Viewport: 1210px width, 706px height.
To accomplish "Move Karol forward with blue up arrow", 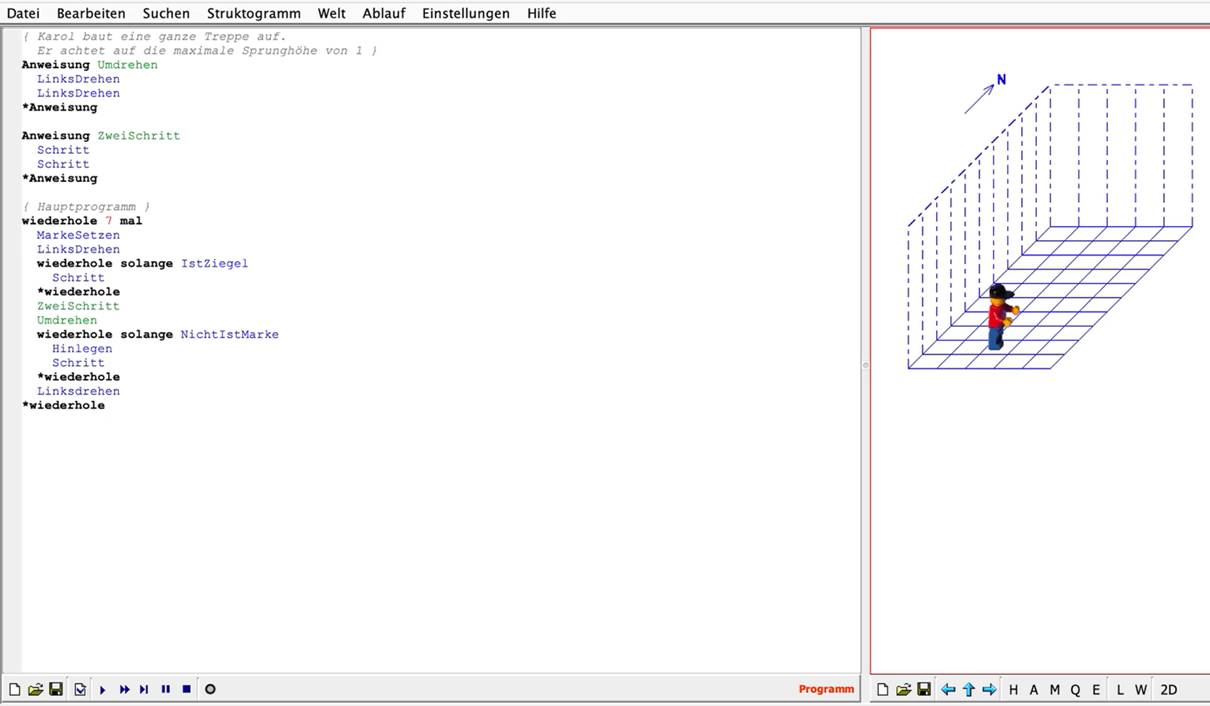I will tap(968, 689).
